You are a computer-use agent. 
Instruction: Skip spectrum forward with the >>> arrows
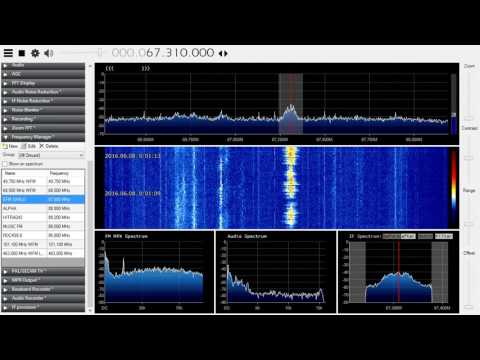click(x=146, y=68)
